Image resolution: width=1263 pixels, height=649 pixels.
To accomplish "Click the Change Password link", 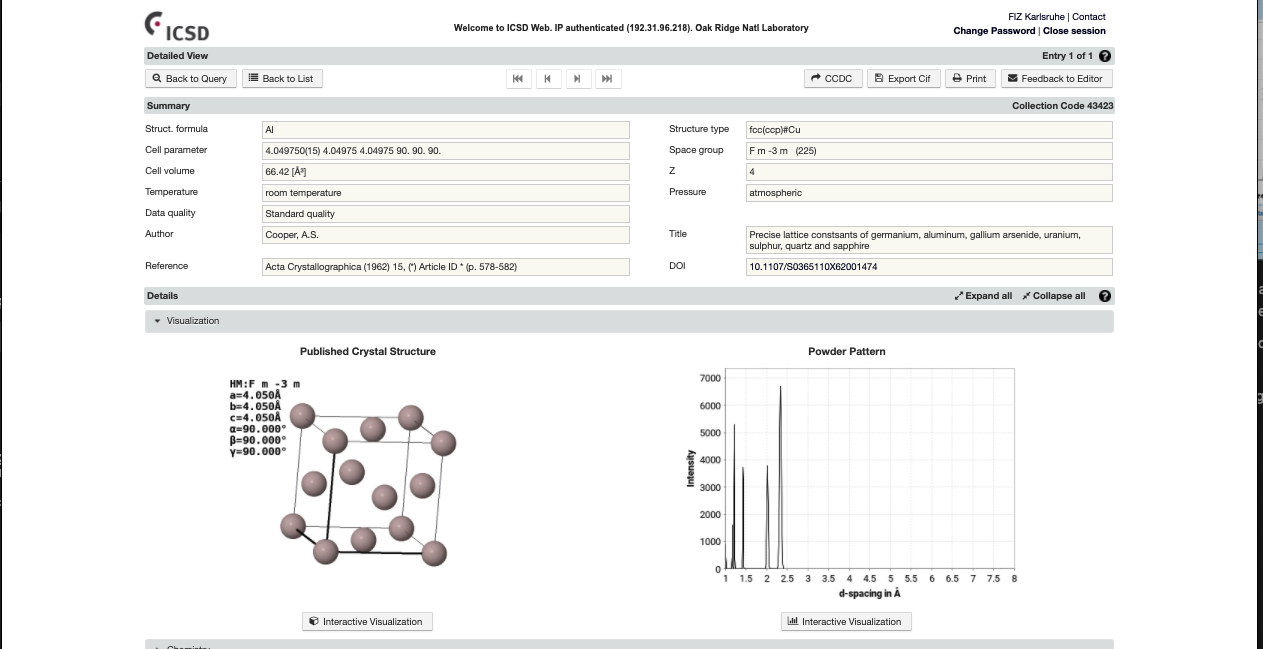I will pyautogui.click(x=994, y=31).
